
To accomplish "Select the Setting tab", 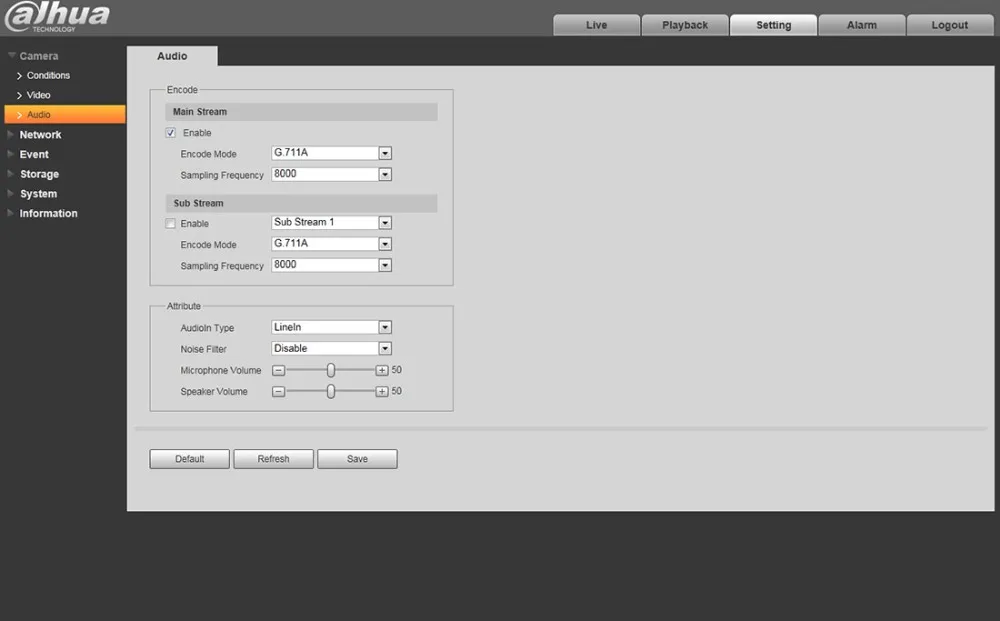I will [774, 25].
